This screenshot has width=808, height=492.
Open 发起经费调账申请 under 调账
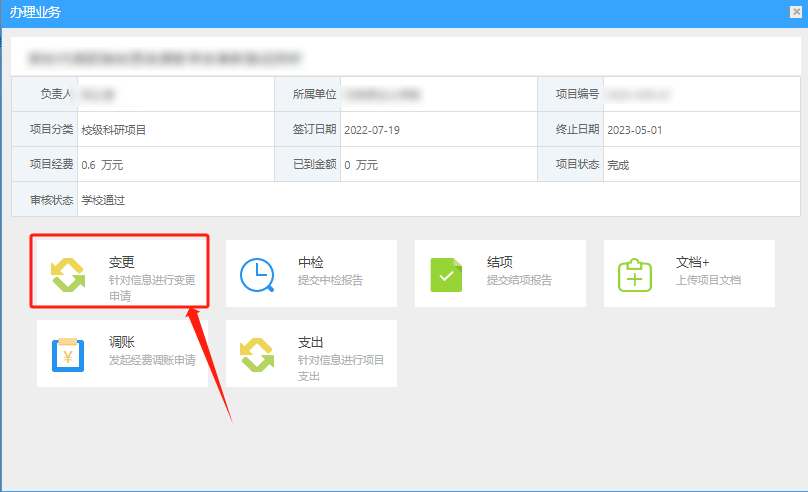pyautogui.click(x=152, y=360)
